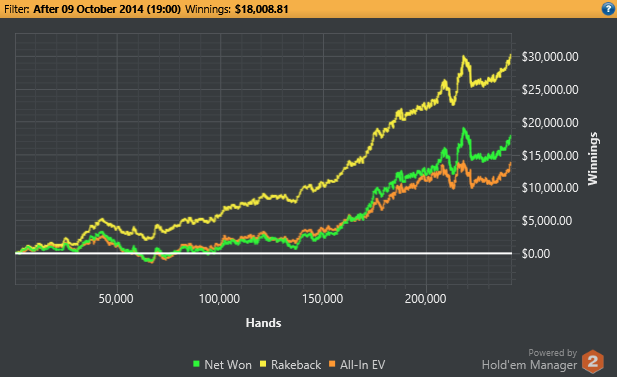The height and width of the screenshot is (377, 617).
Task: Click the orange All-In EV legend swatch
Action: coord(332,364)
